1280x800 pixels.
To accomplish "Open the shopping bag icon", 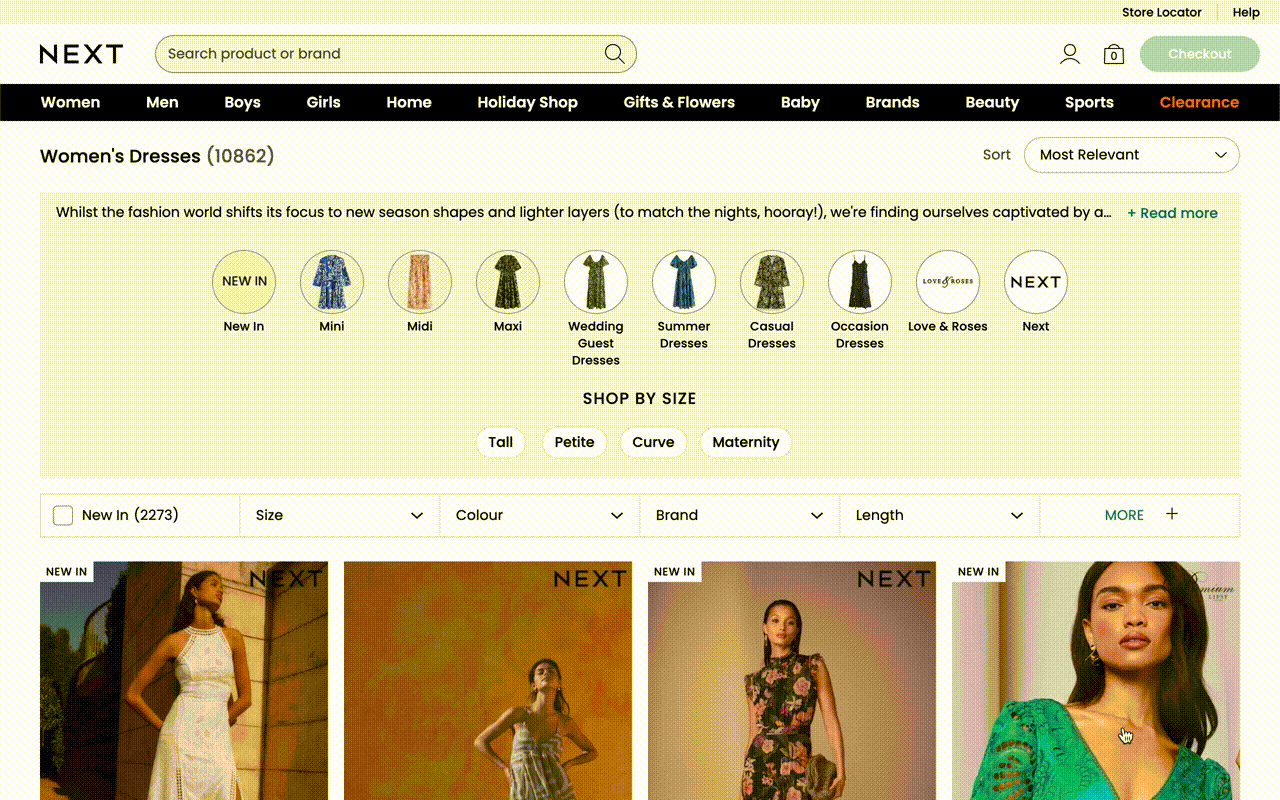I will pyautogui.click(x=1113, y=55).
